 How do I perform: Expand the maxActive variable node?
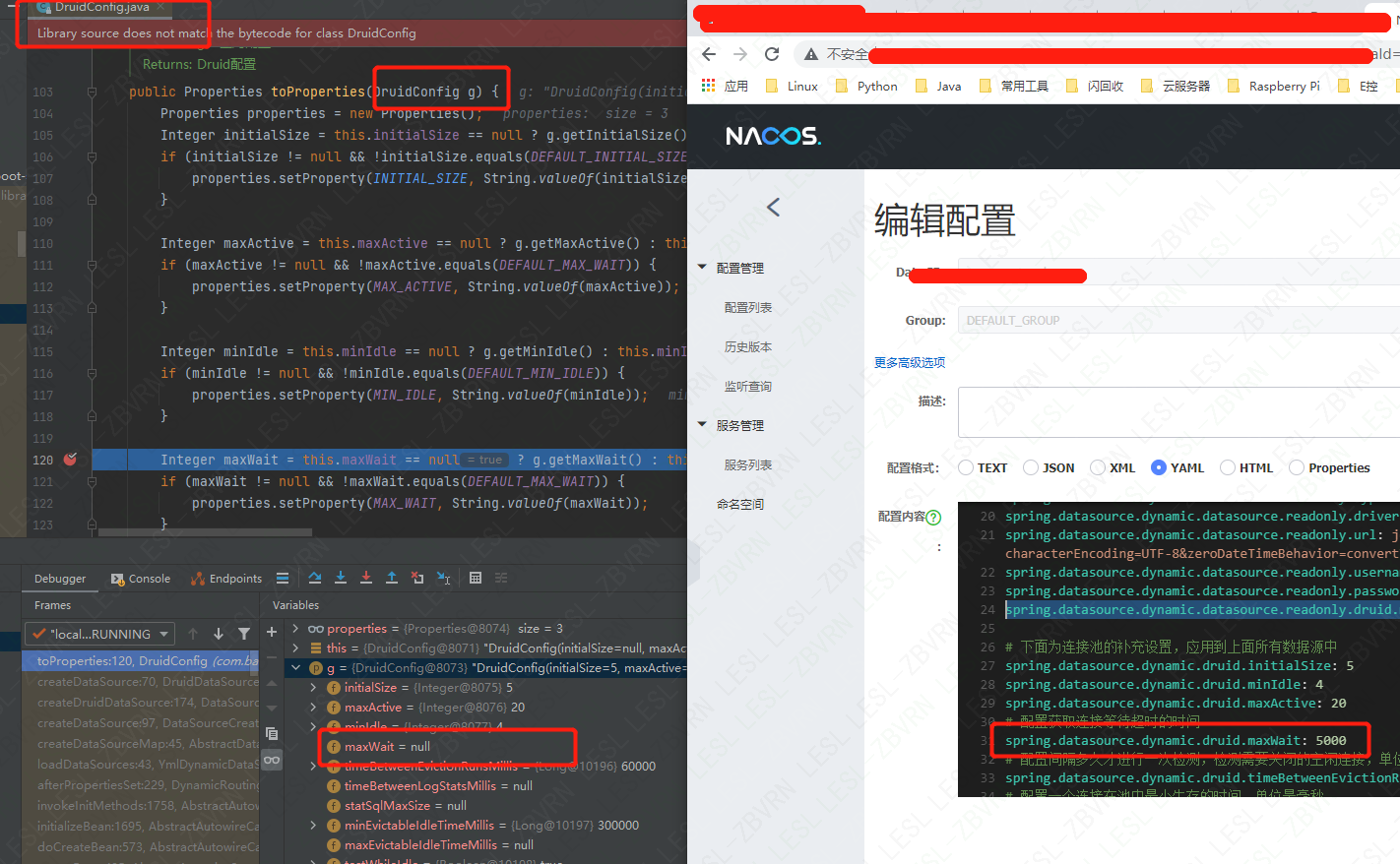313,708
